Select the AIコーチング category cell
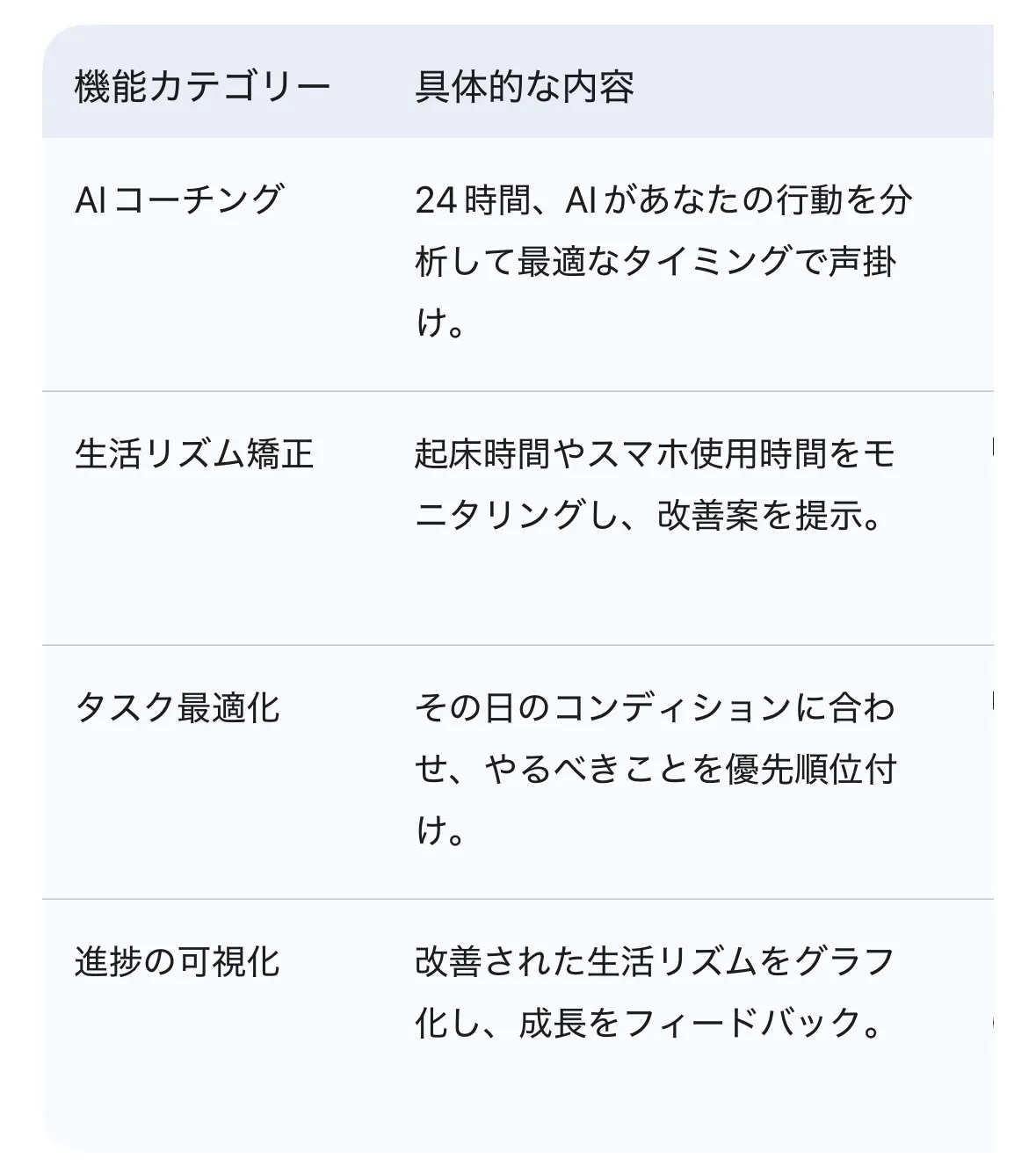Viewport: 1036px width, 1173px height. pos(179,200)
